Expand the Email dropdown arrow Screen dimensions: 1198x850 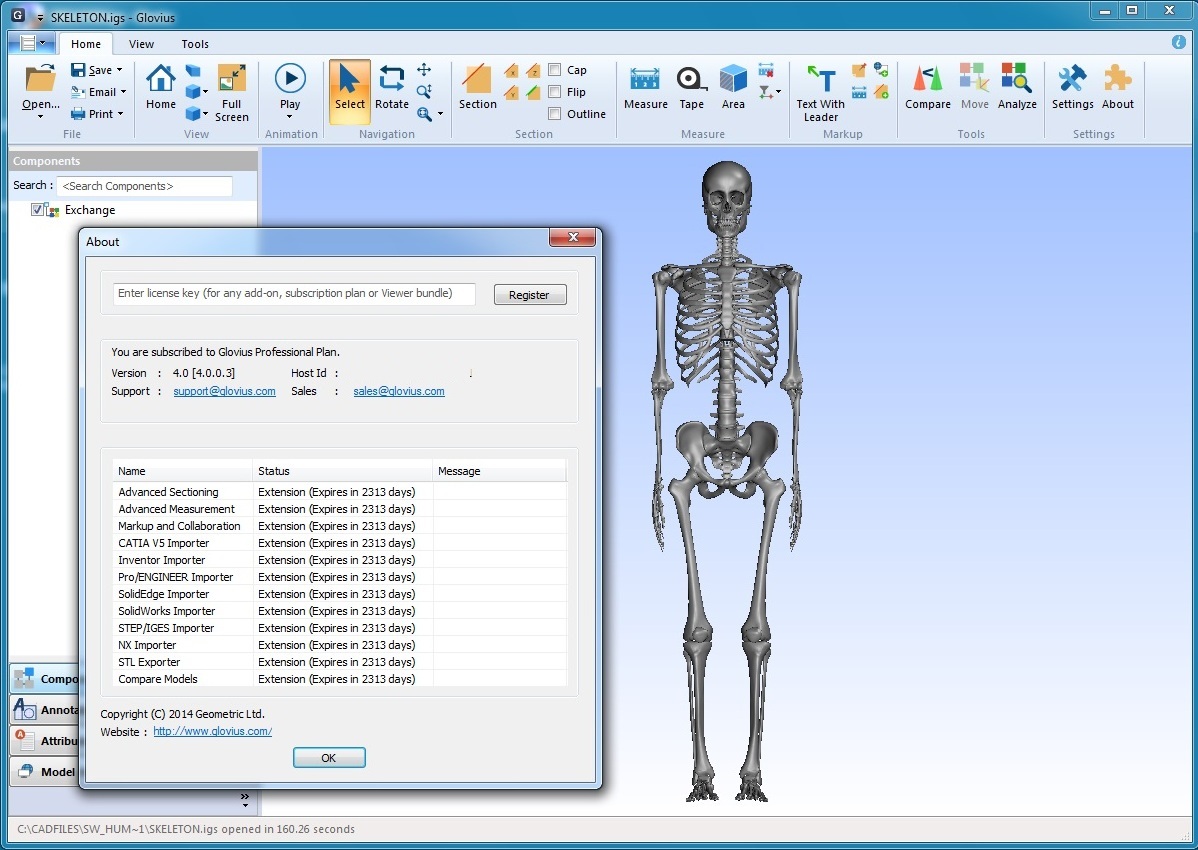tap(123, 92)
